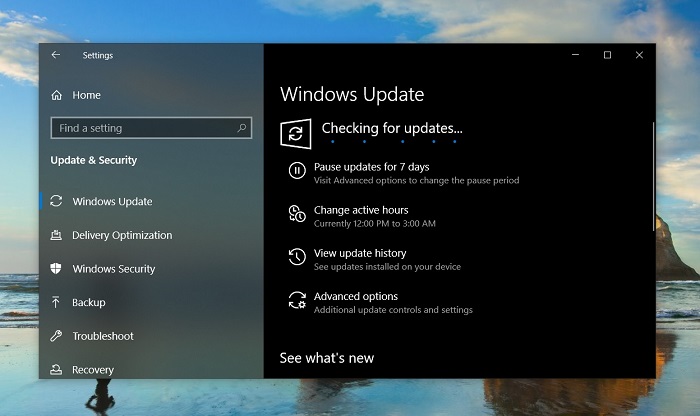Click 'Currently 12:00 PM to 3:00 AM' text

click(x=375, y=224)
